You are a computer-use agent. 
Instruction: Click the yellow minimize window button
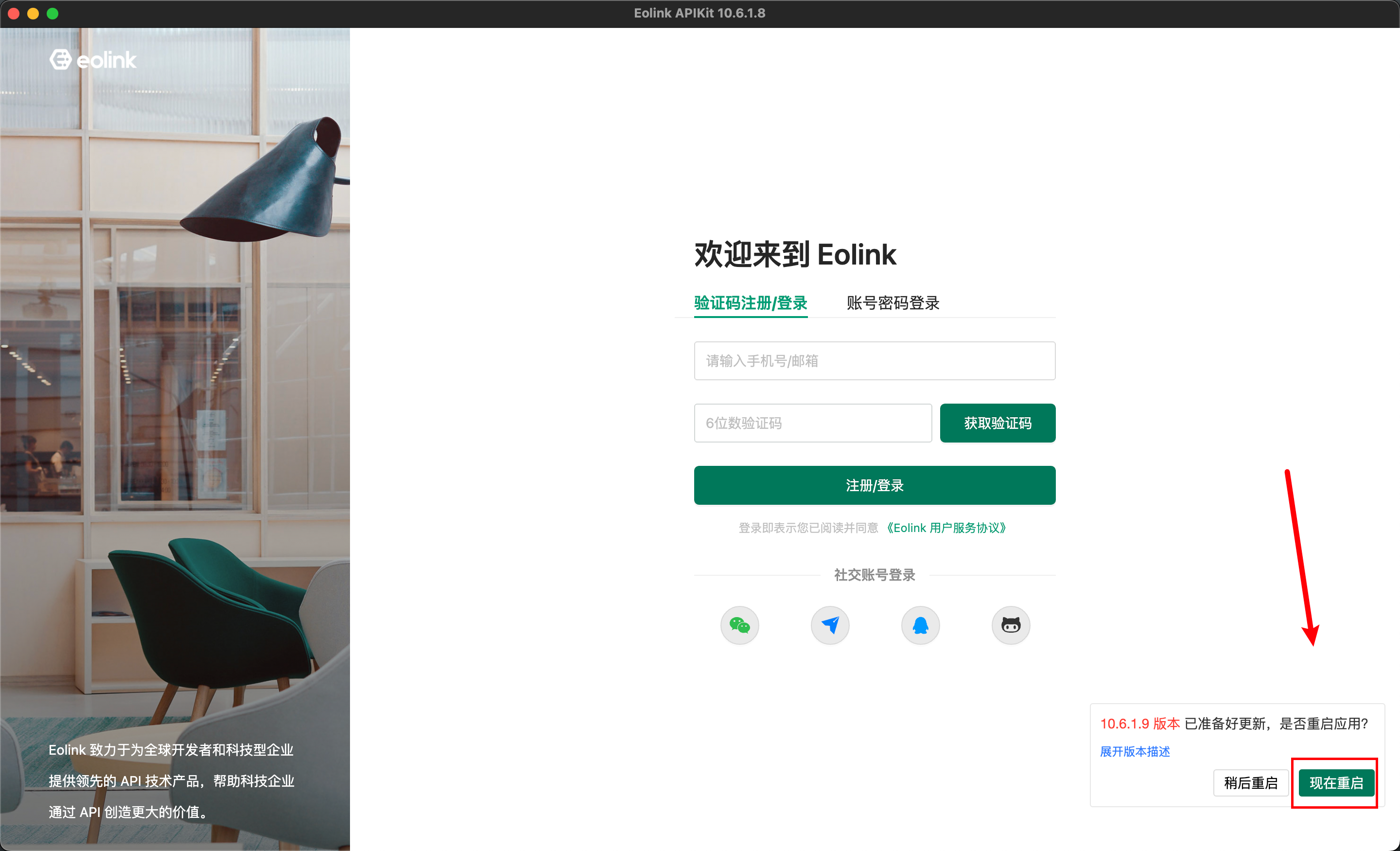33,13
